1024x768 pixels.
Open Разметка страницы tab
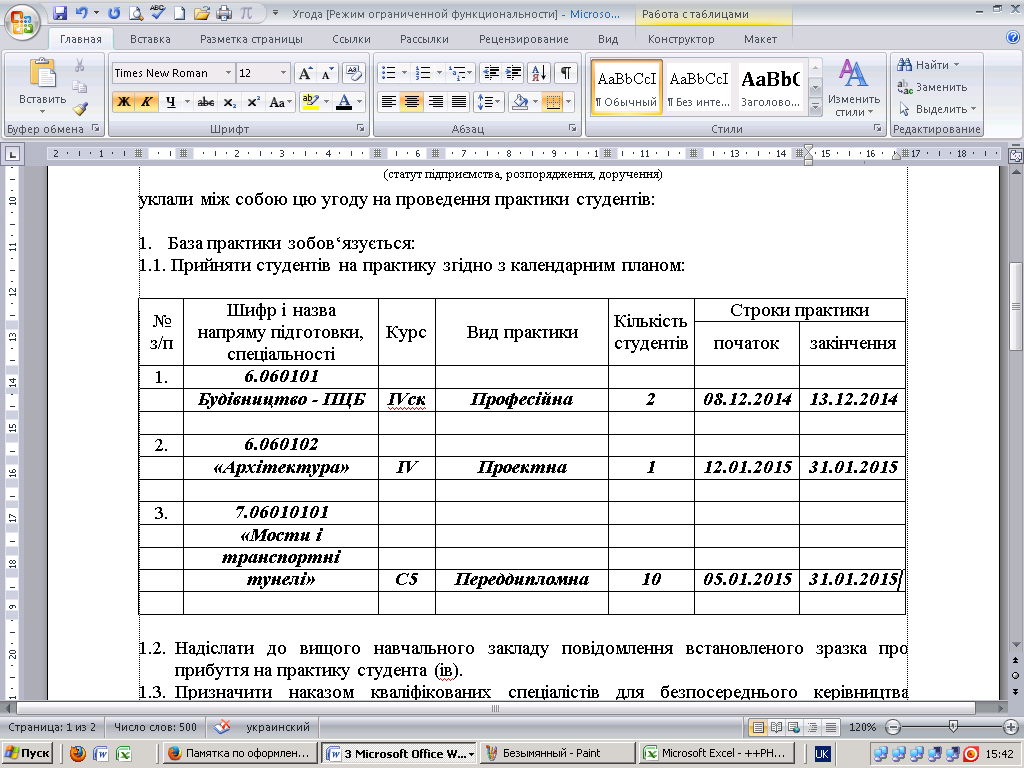[251, 39]
